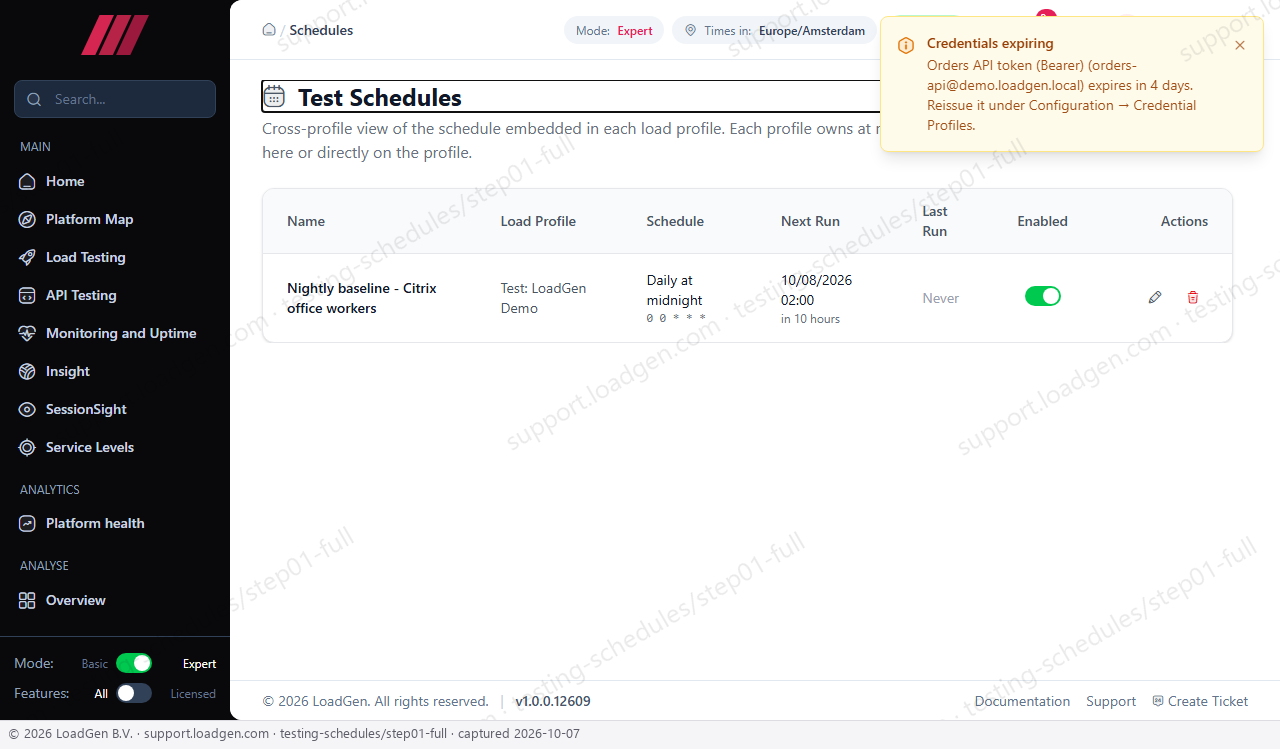Edit the Nightly baseline schedule with the pencil icon
The image size is (1280, 749).
coord(1155,297)
